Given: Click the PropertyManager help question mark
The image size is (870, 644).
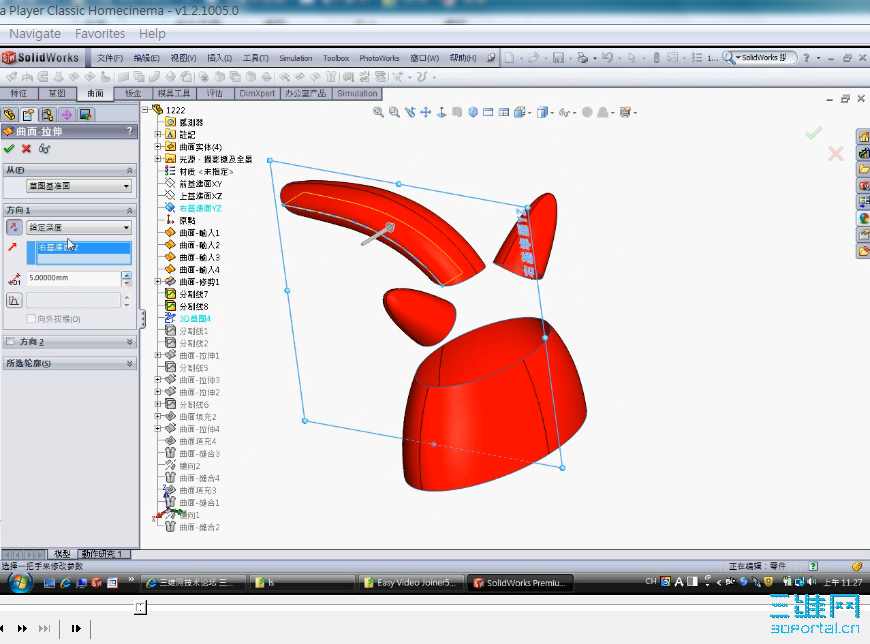Looking at the screenshot, I should [130, 131].
